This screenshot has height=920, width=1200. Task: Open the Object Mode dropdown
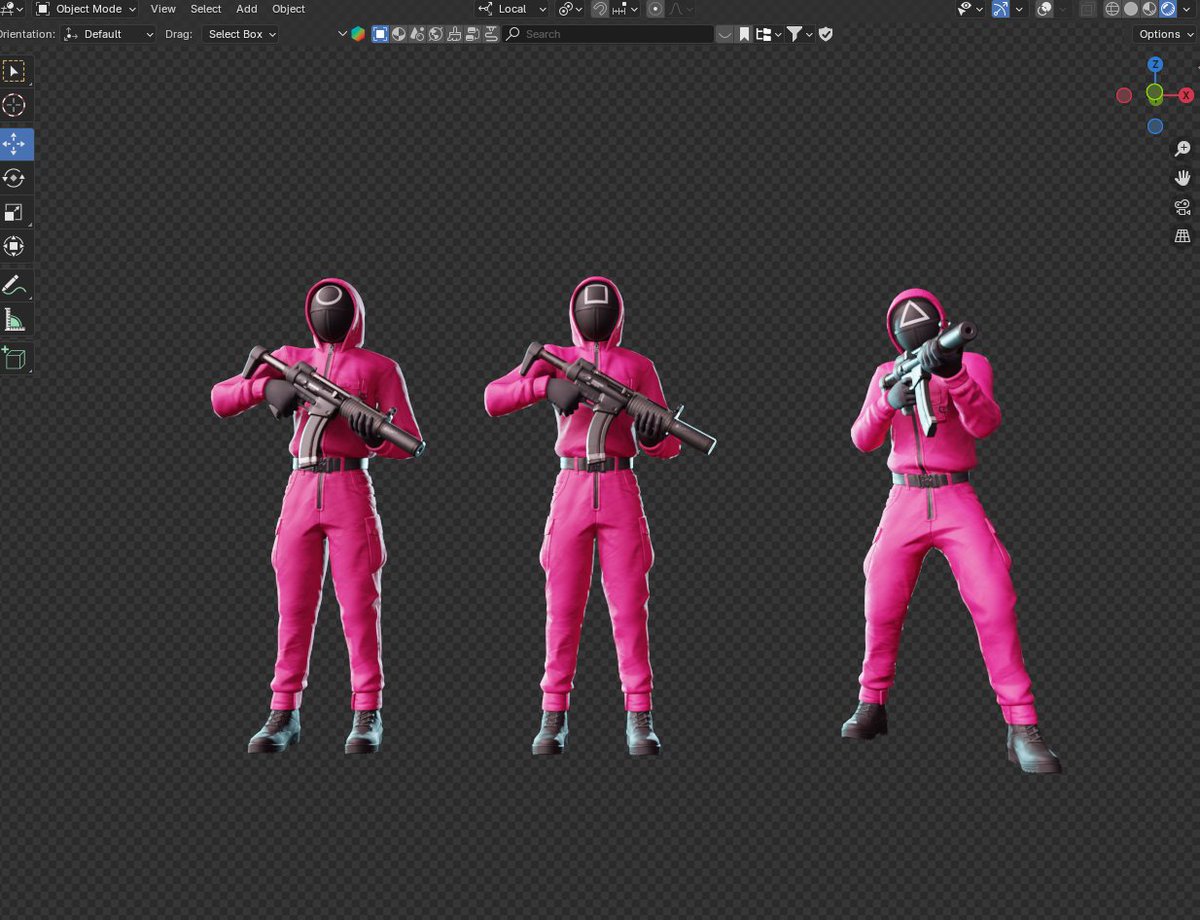click(86, 9)
